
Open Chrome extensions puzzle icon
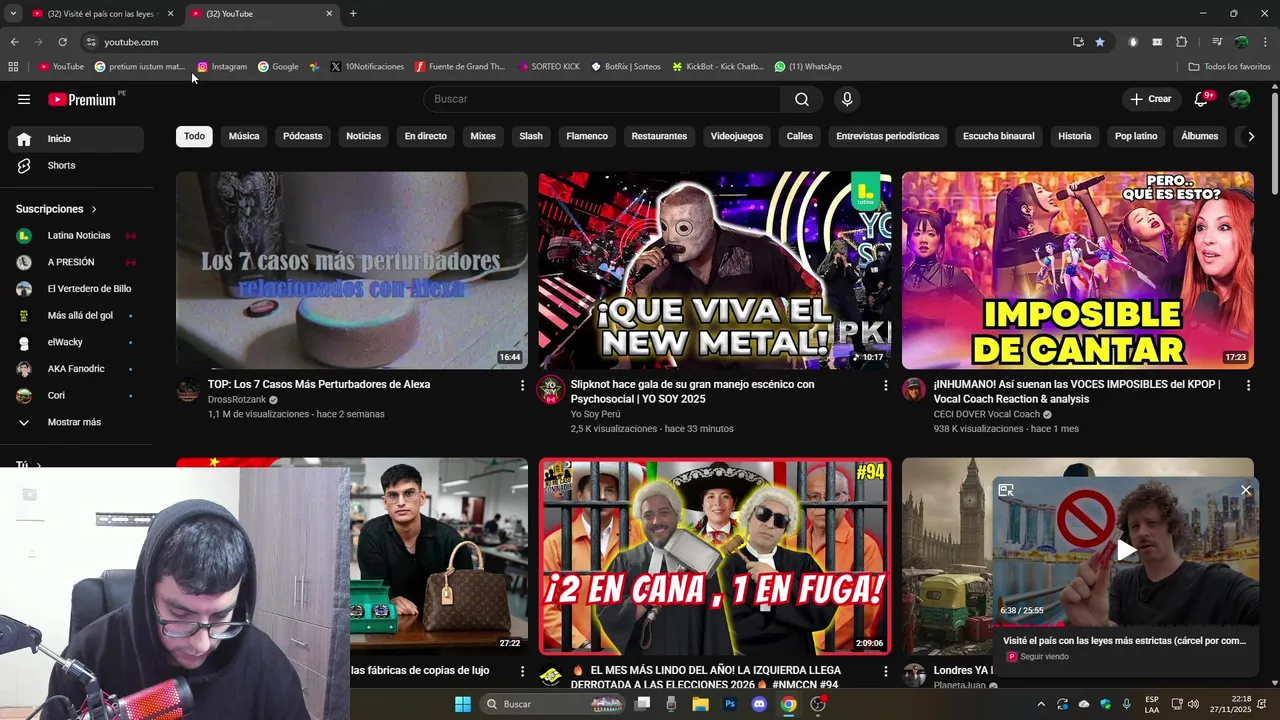pyautogui.click(x=1181, y=42)
